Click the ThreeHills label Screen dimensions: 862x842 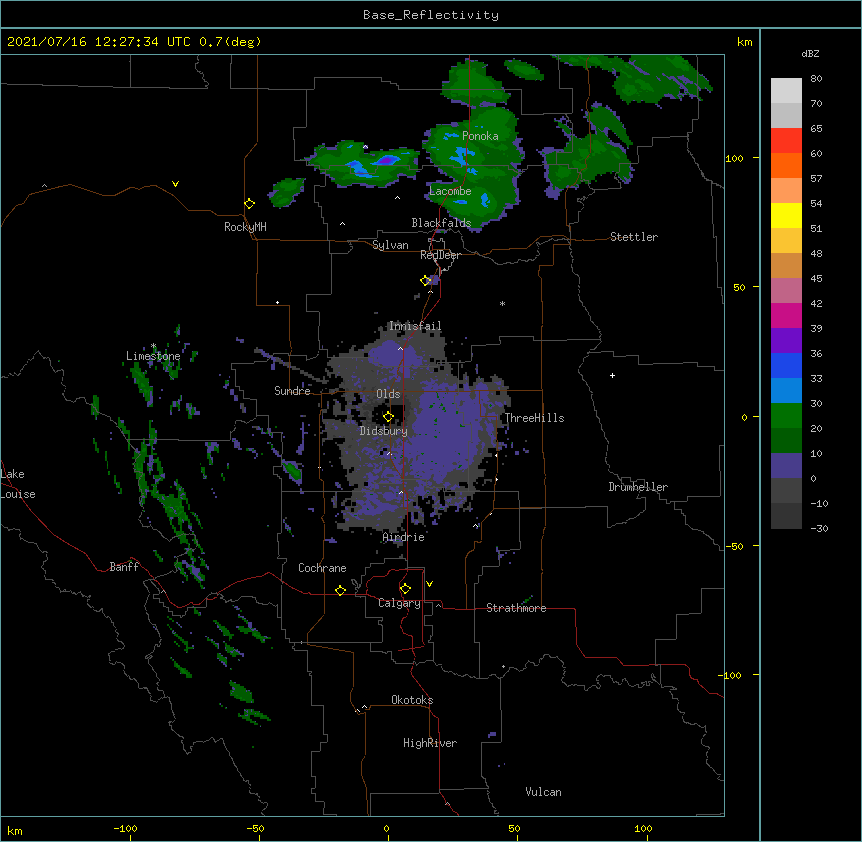click(534, 418)
